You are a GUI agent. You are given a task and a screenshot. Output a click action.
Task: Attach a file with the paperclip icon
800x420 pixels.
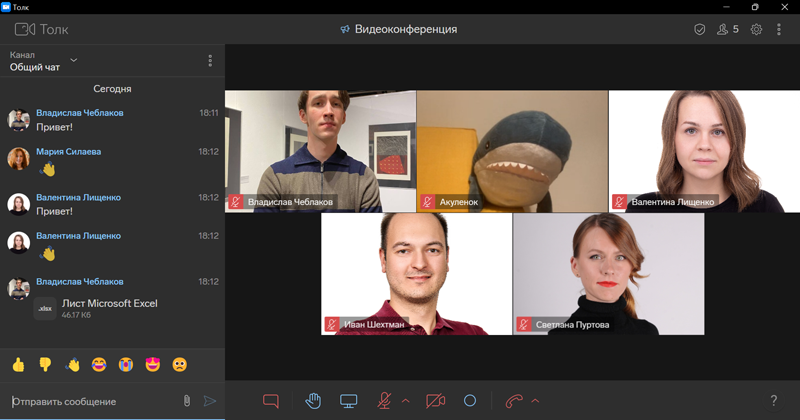pyautogui.click(x=186, y=401)
